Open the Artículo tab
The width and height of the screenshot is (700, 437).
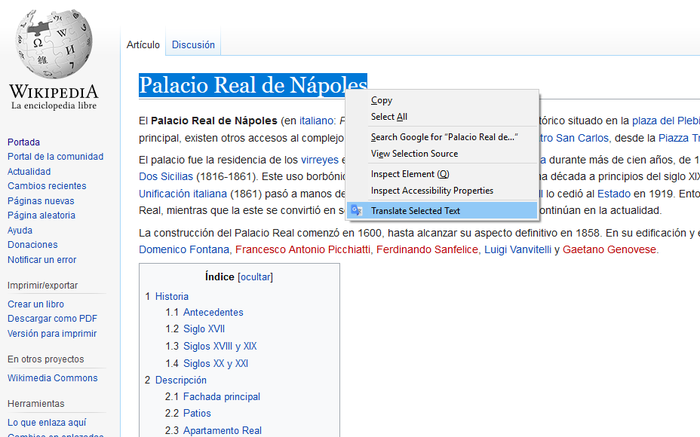[x=143, y=45]
